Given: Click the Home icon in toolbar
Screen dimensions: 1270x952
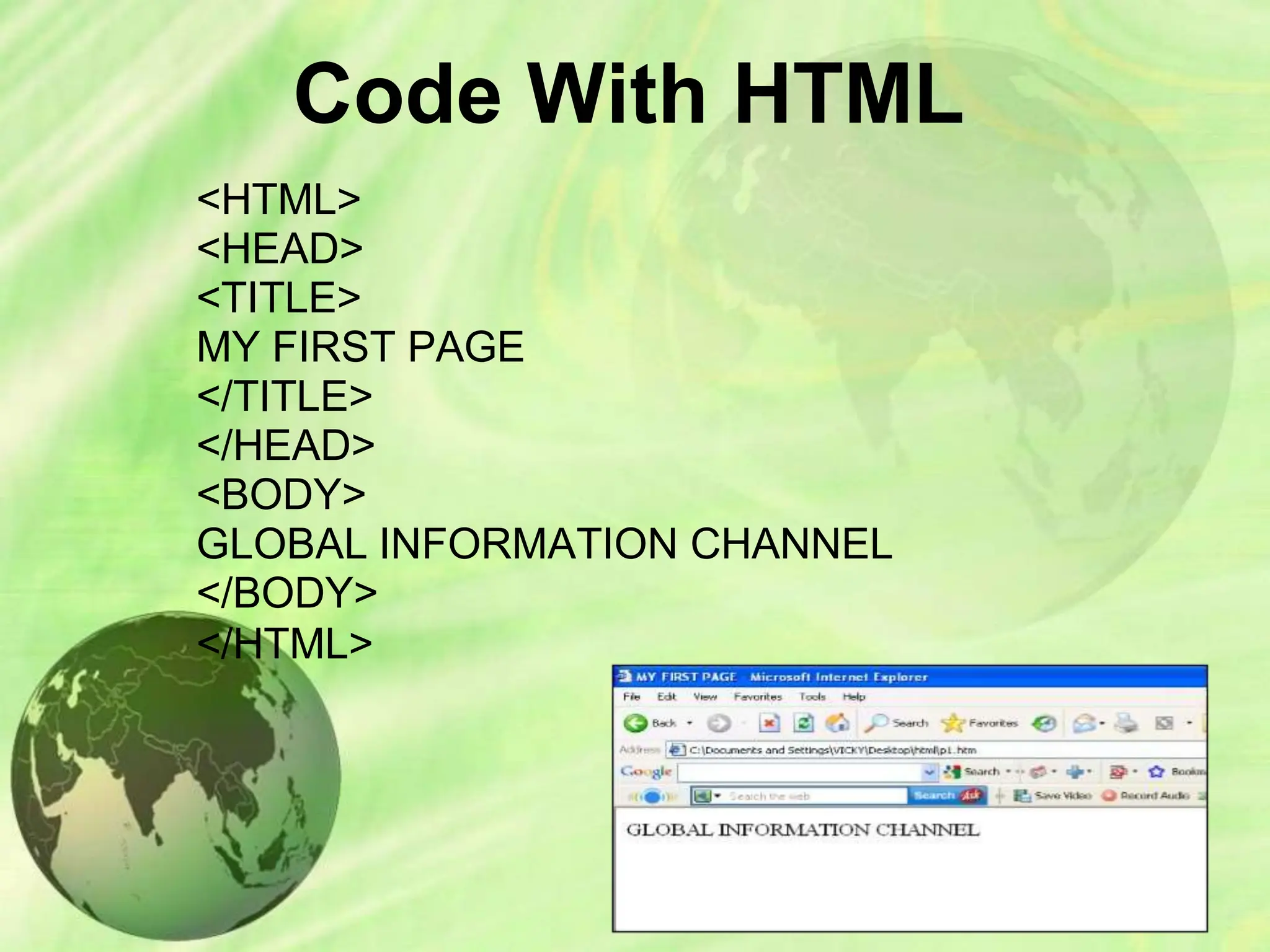Looking at the screenshot, I should (x=837, y=723).
